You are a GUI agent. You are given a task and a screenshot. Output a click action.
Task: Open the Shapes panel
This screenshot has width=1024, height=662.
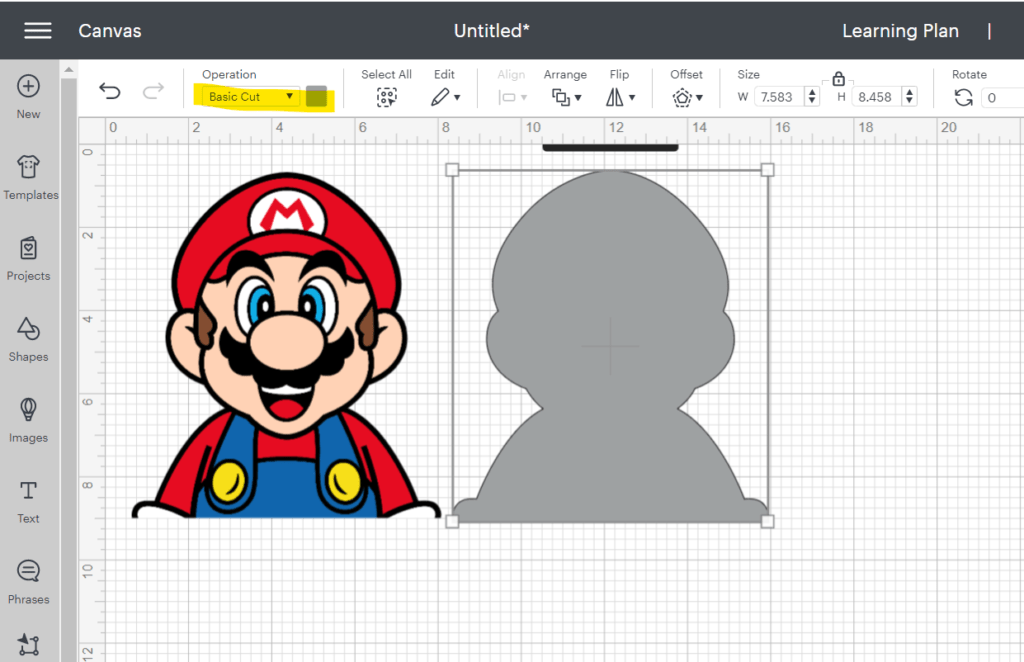(28, 339)
